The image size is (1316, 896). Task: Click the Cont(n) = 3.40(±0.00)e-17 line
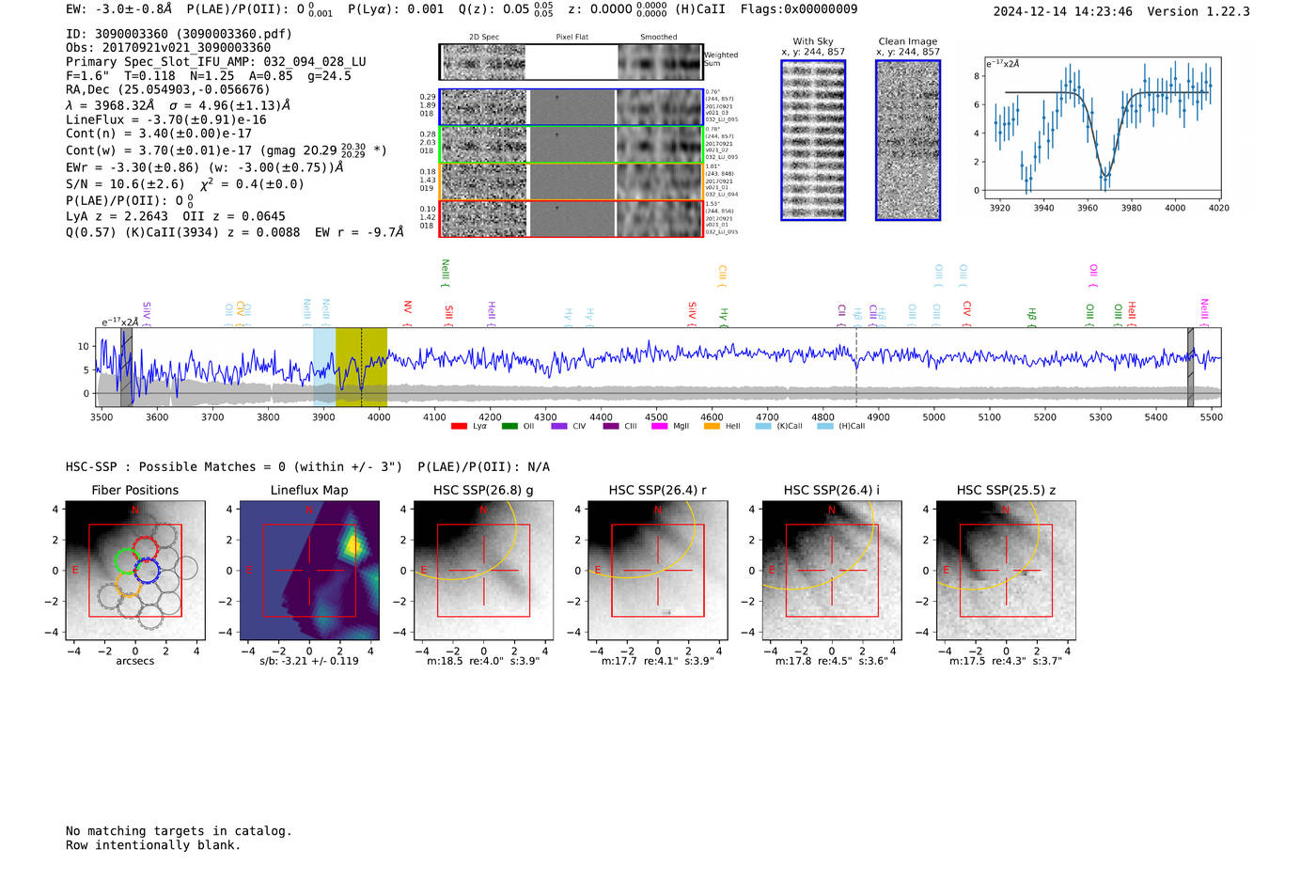pyautogui.click(x=159, y=134)
